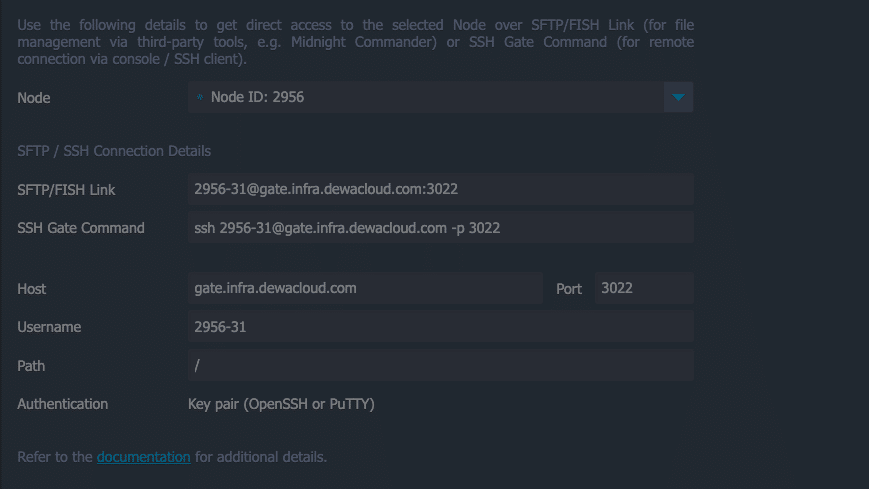Viewport: 869px width, 489px height.
Task: Select the Username field containing 2956-31
Action: tap(441, 327)
